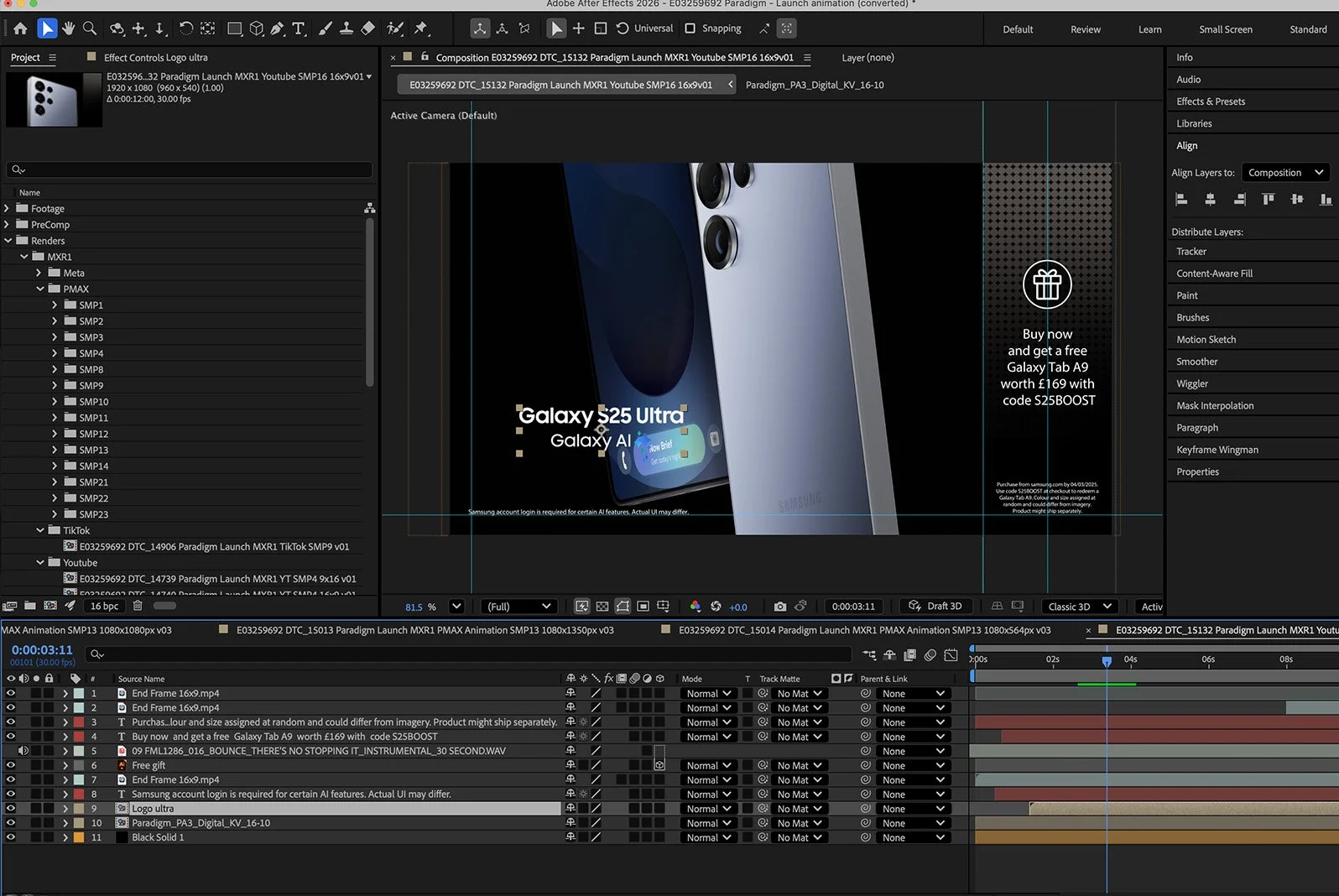Enable the Snapping checkbox

click(690, 29)
